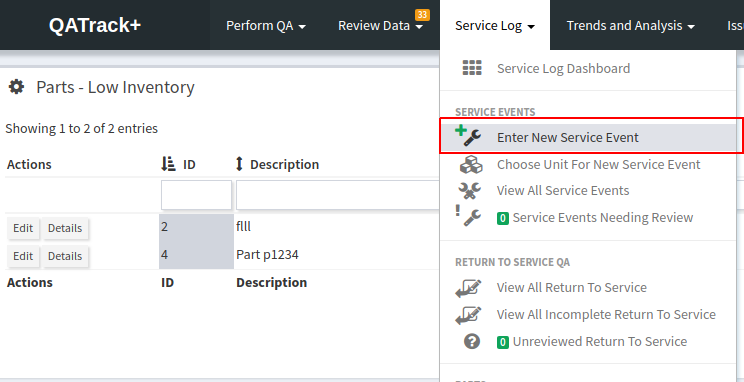Select Enter New Service Event
Viewport: 744px width, 382px height.
588,138
